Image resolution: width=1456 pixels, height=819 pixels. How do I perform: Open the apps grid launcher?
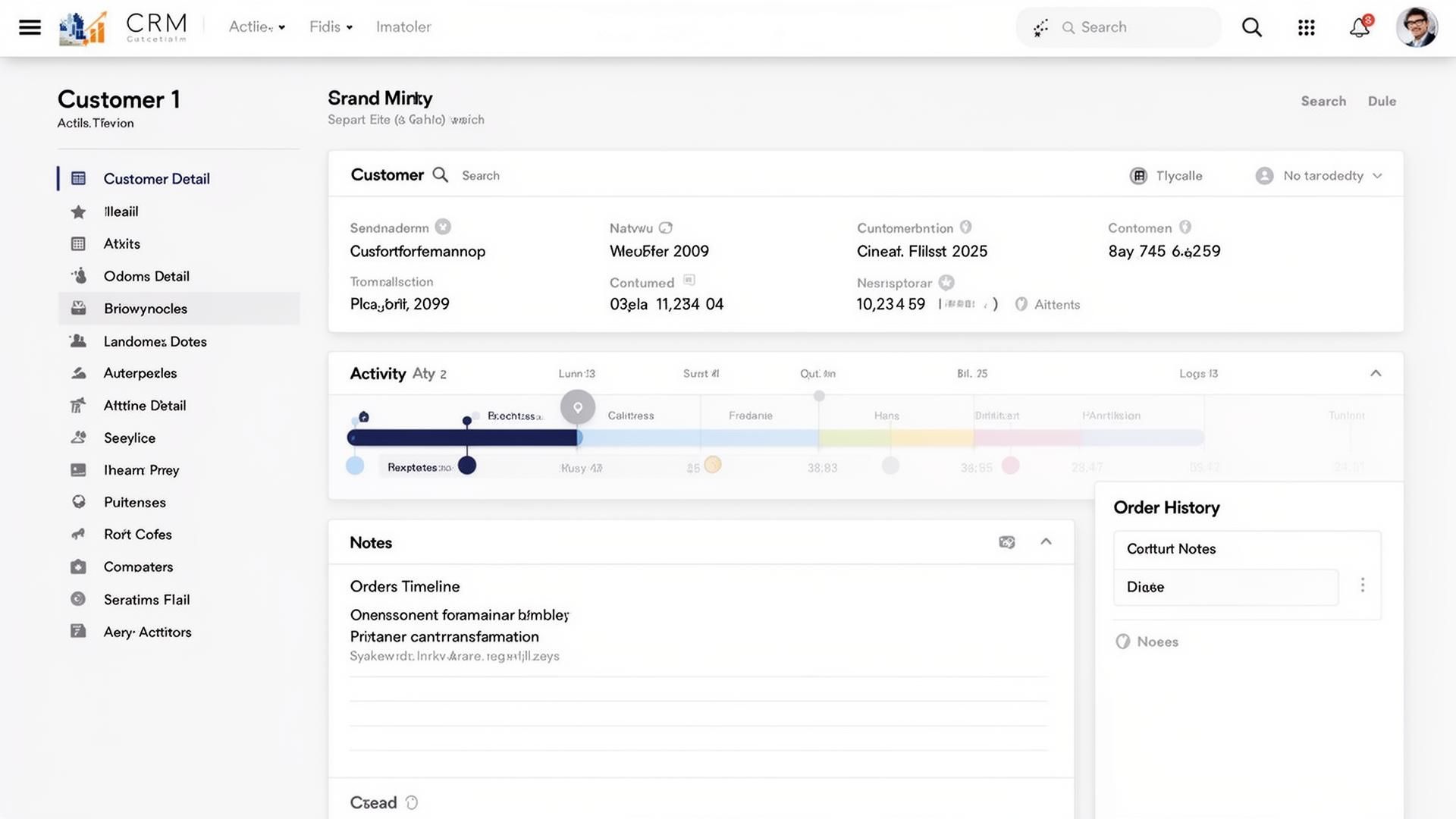(x=1306, y=28)
